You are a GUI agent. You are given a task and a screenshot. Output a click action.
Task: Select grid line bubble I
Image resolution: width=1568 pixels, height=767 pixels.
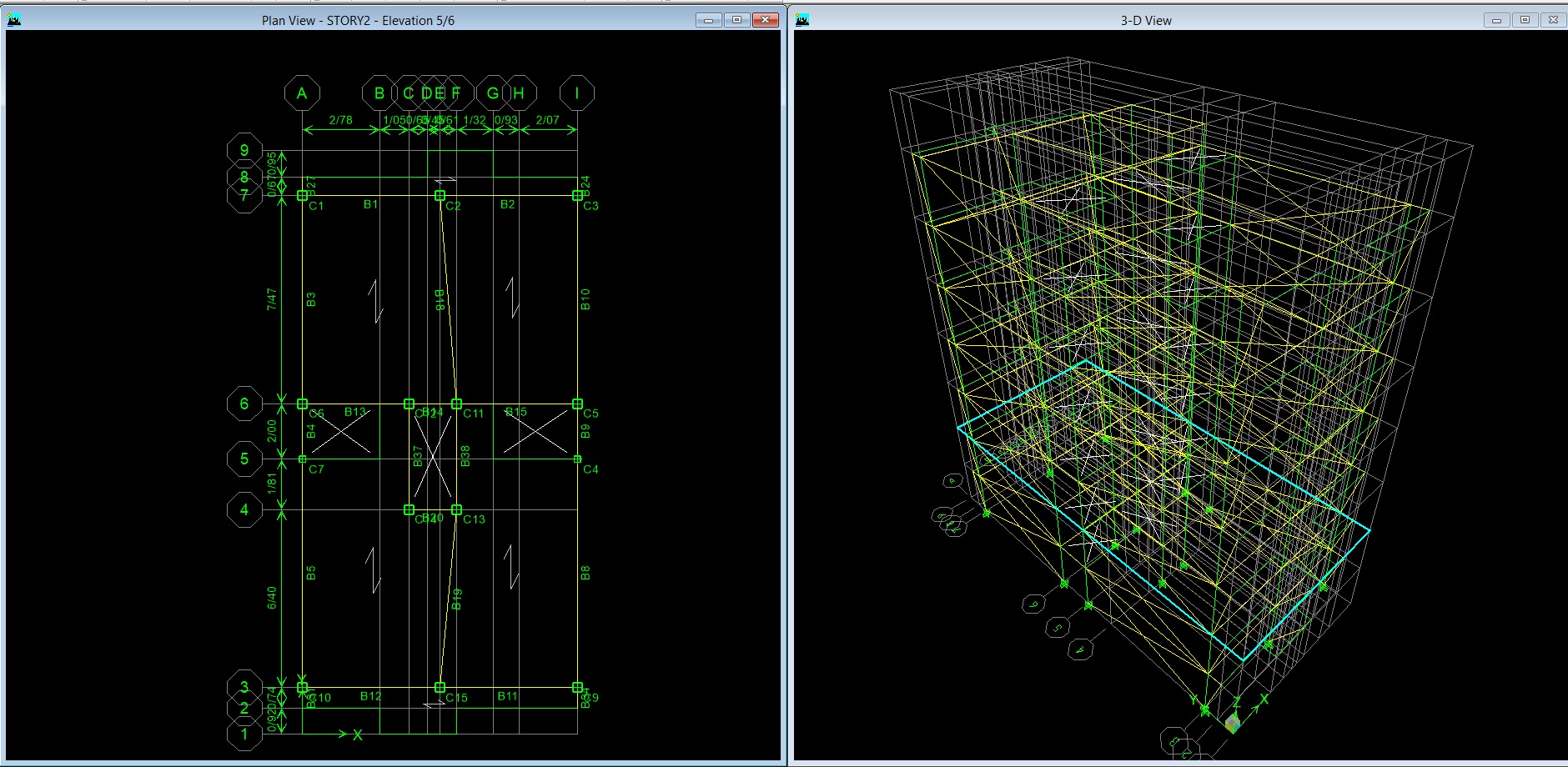[x=577, y=93]
